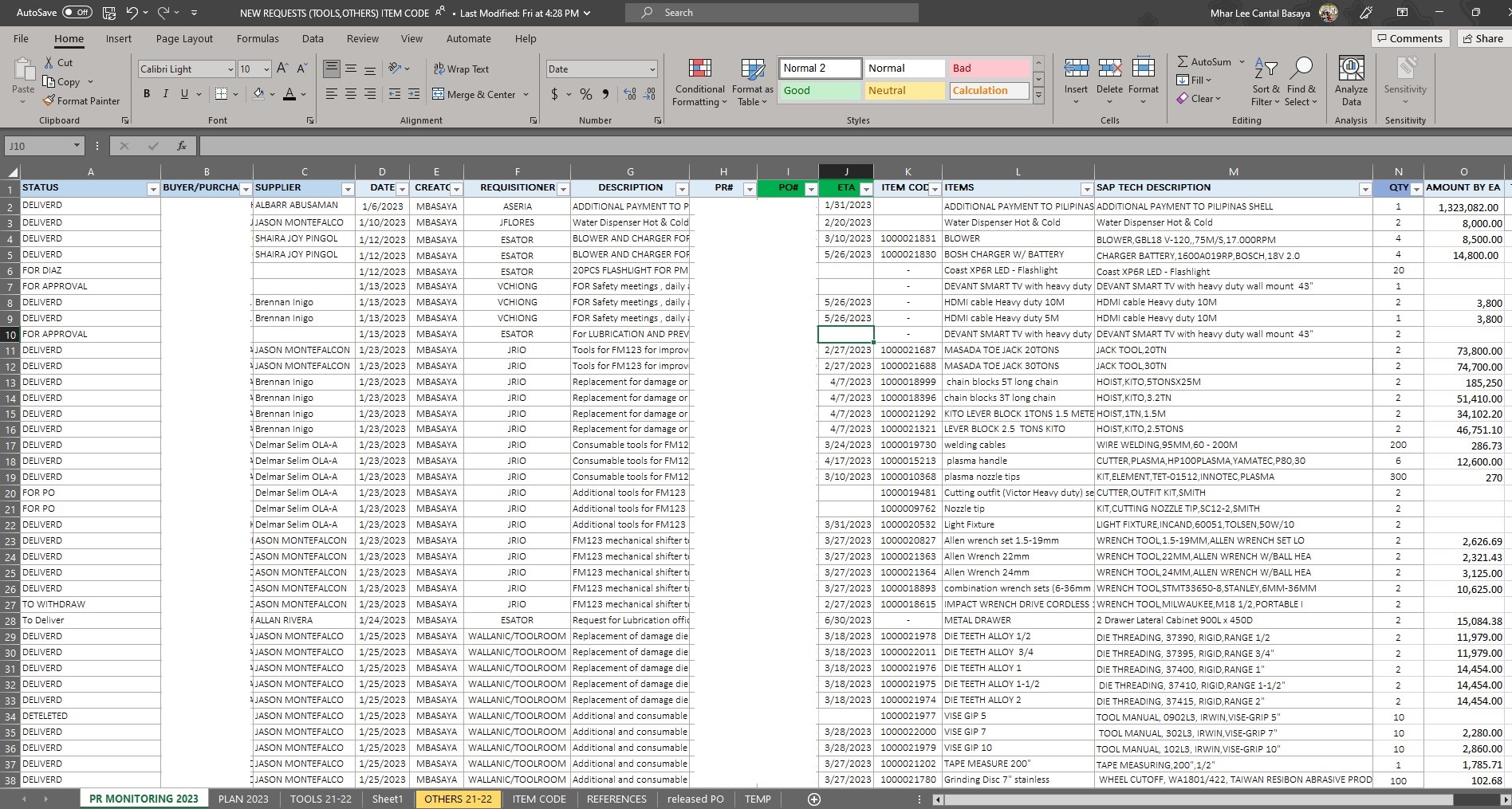Toggle the AutoSave switch
Image resolution: width=1512 pixels, height=809 pixels.
77,13
